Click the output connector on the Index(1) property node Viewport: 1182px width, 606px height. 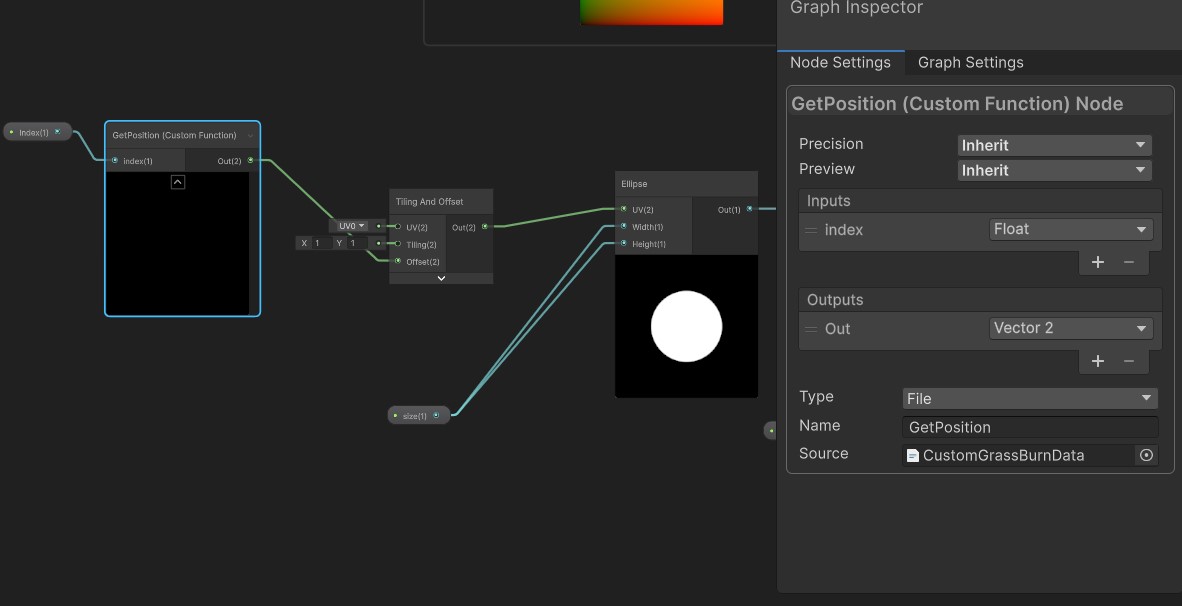(x=58, y=131)
